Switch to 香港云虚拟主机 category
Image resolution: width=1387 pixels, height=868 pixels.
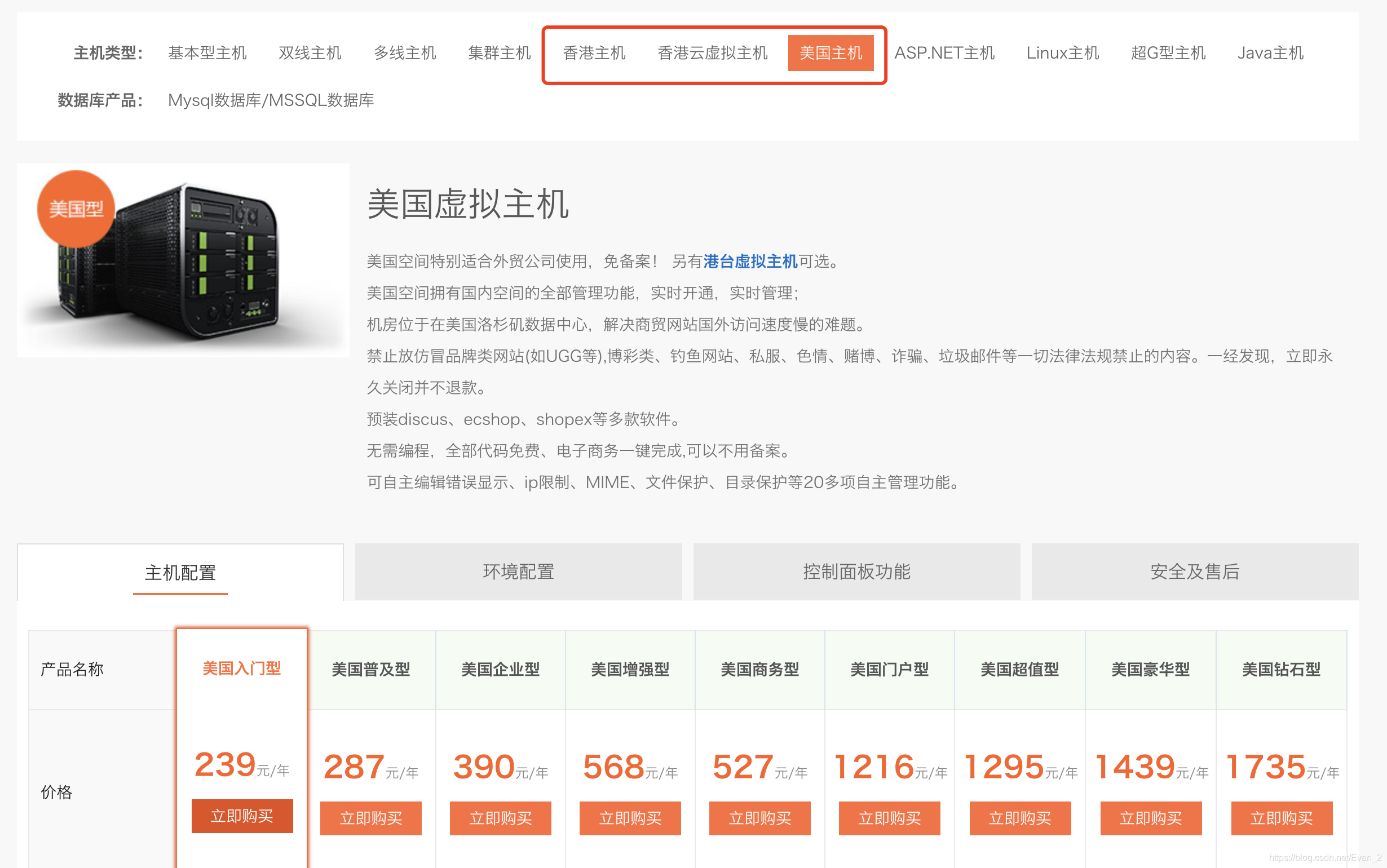coord(713,53)
